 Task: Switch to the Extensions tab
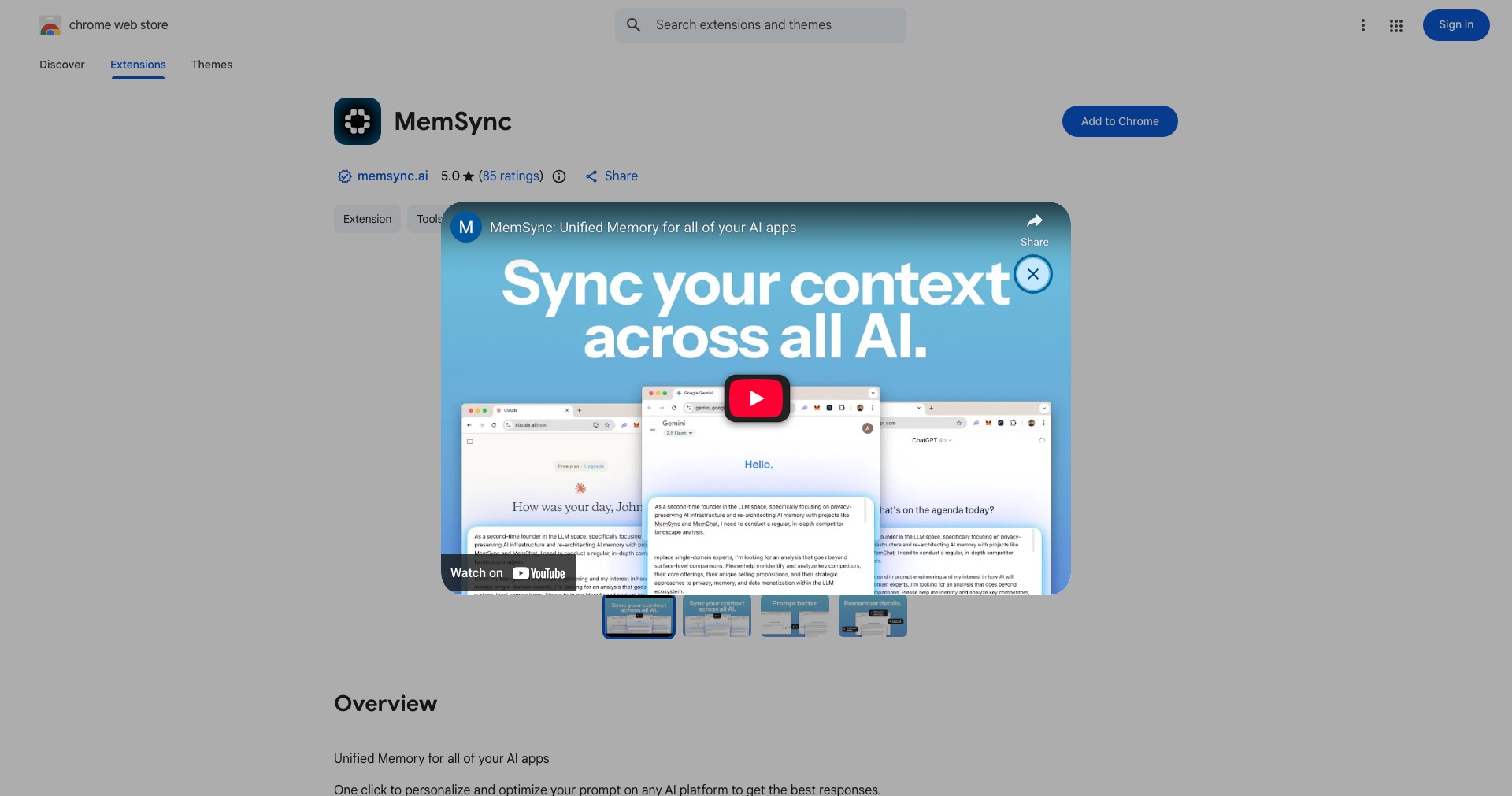[138, 65]
